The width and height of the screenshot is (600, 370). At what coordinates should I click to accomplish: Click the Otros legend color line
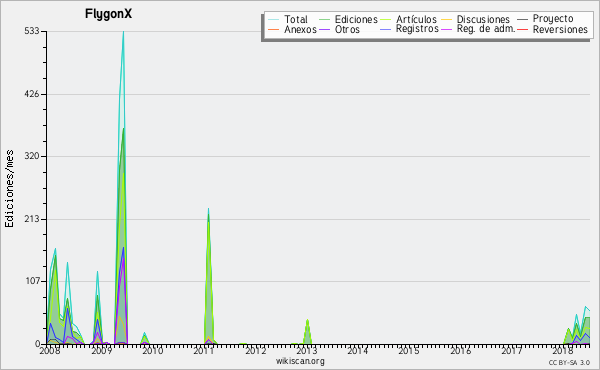click(x=324, y=30)
